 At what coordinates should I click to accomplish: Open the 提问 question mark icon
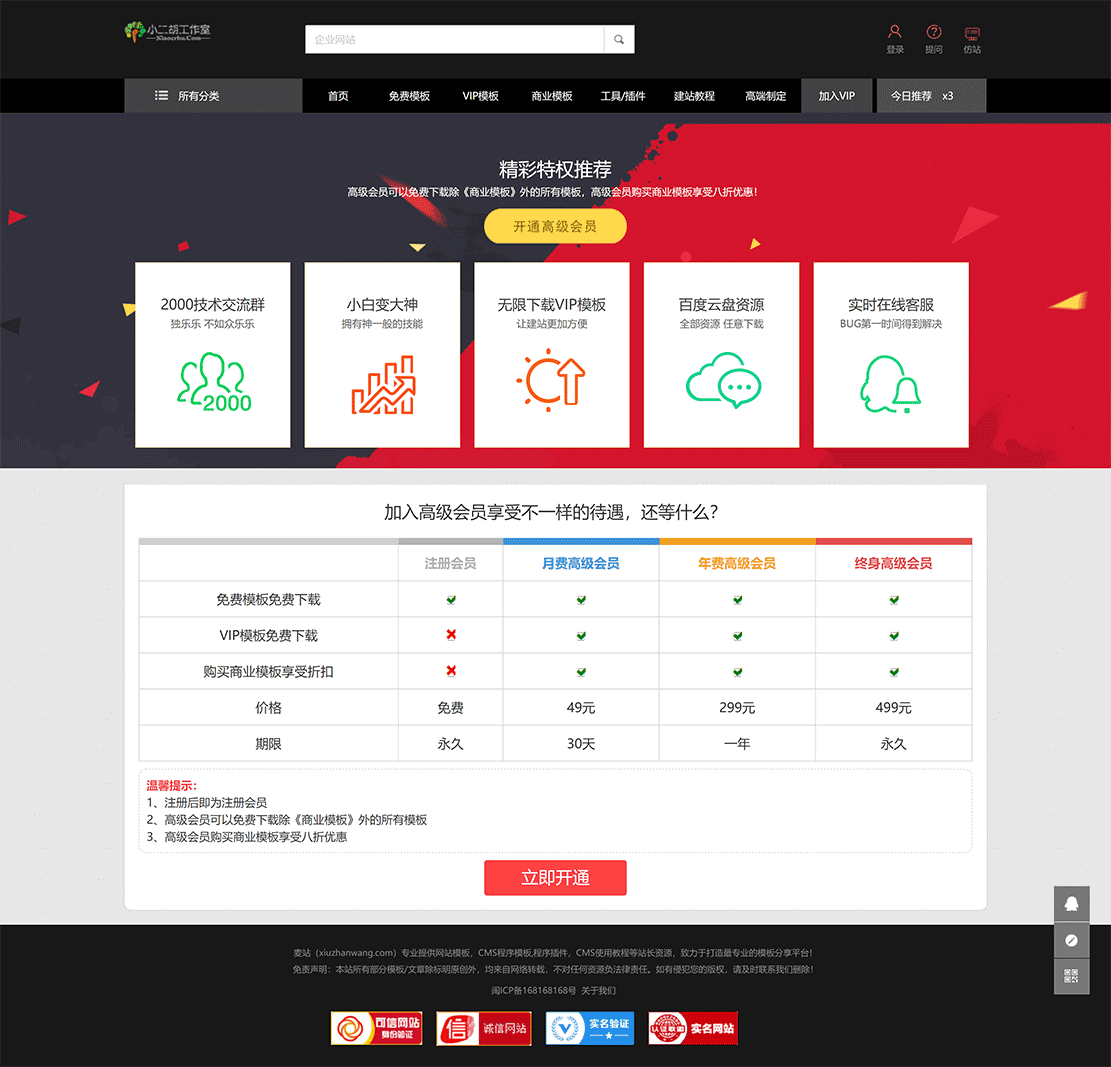tap(933, 33)
